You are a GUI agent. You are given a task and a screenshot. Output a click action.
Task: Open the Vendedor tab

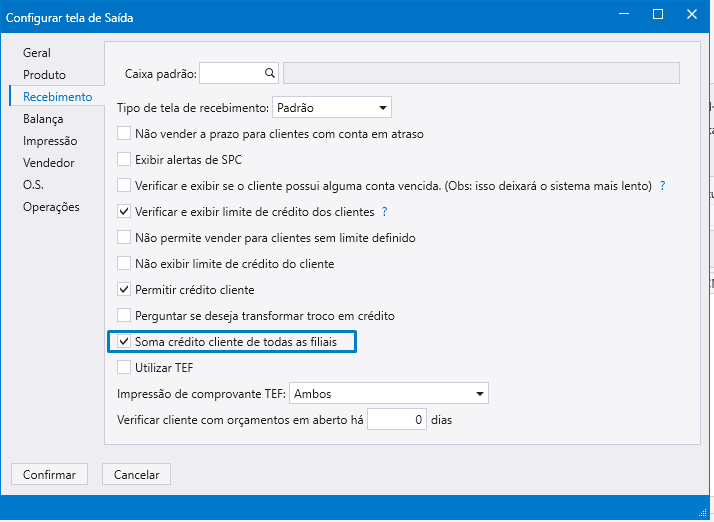click(x=49, y=163)
